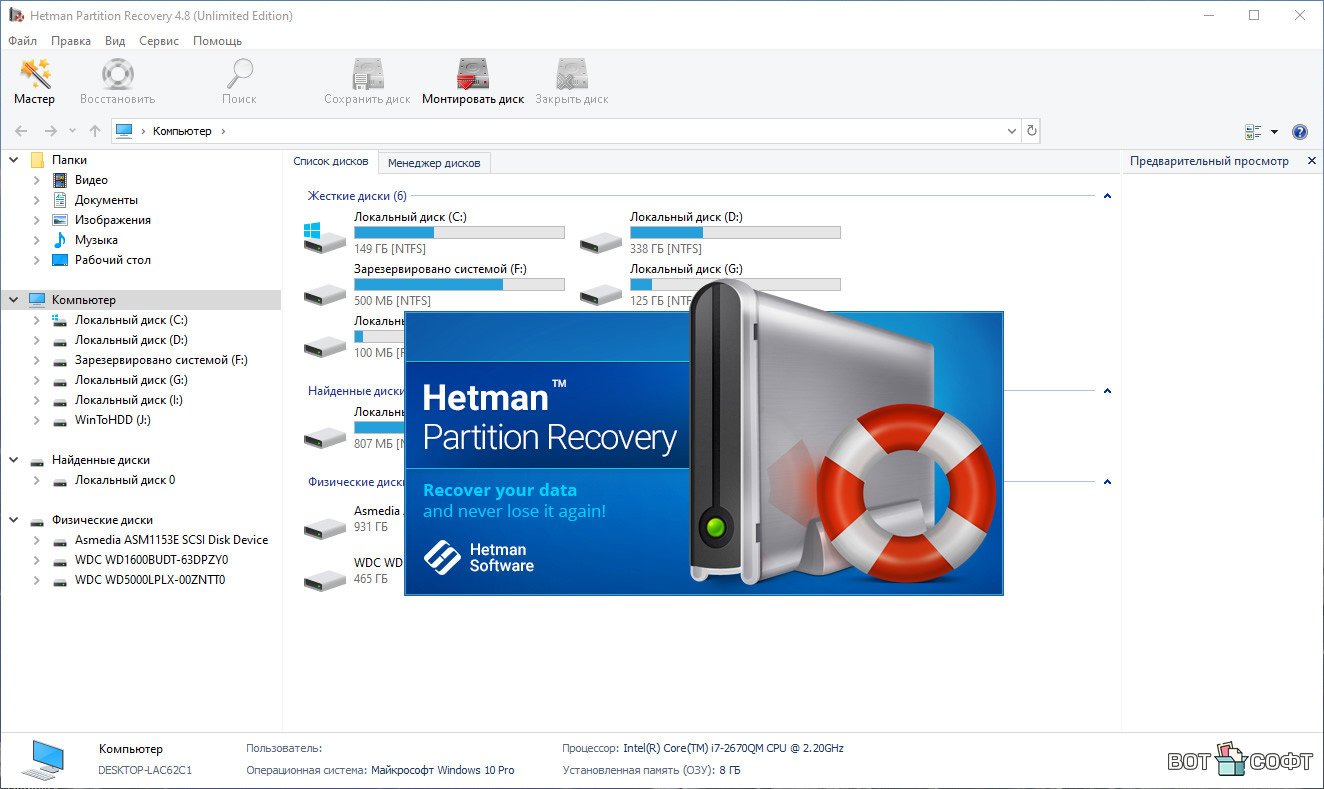1324x789 pixels.
Task: Click the disk D: usage bar
Action: pos(735,232)
